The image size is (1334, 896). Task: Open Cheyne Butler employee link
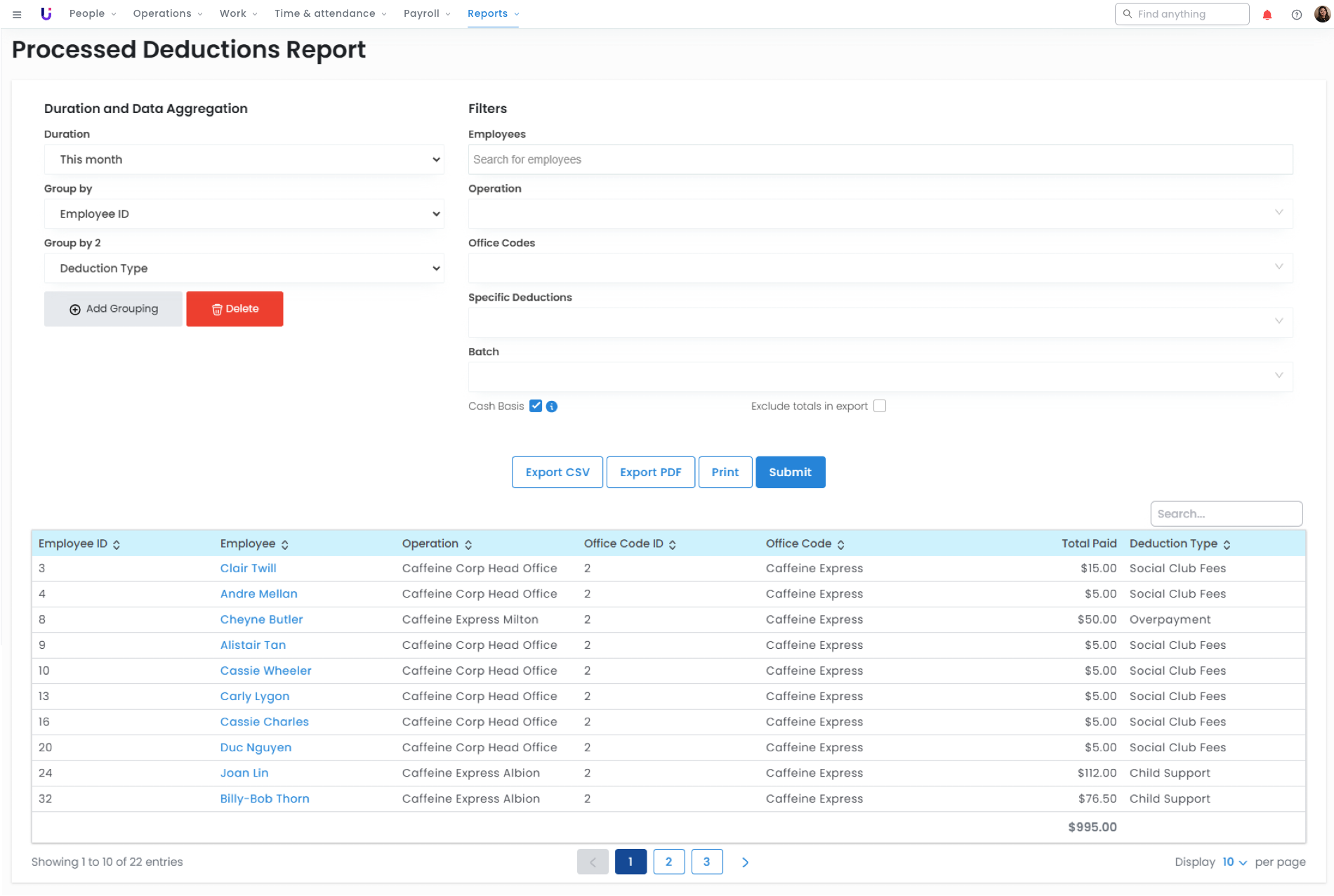(261, 619)
